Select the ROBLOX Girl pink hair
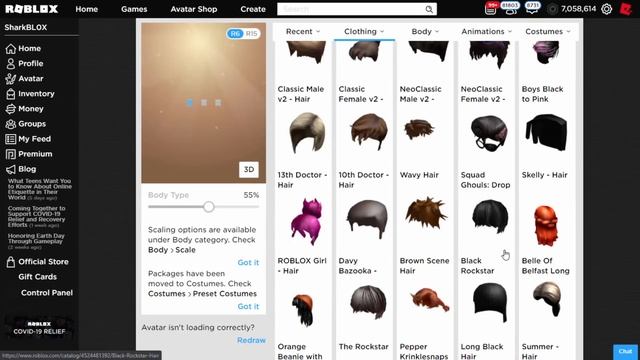Screen dimensions: 640x360 pos(306,222)
